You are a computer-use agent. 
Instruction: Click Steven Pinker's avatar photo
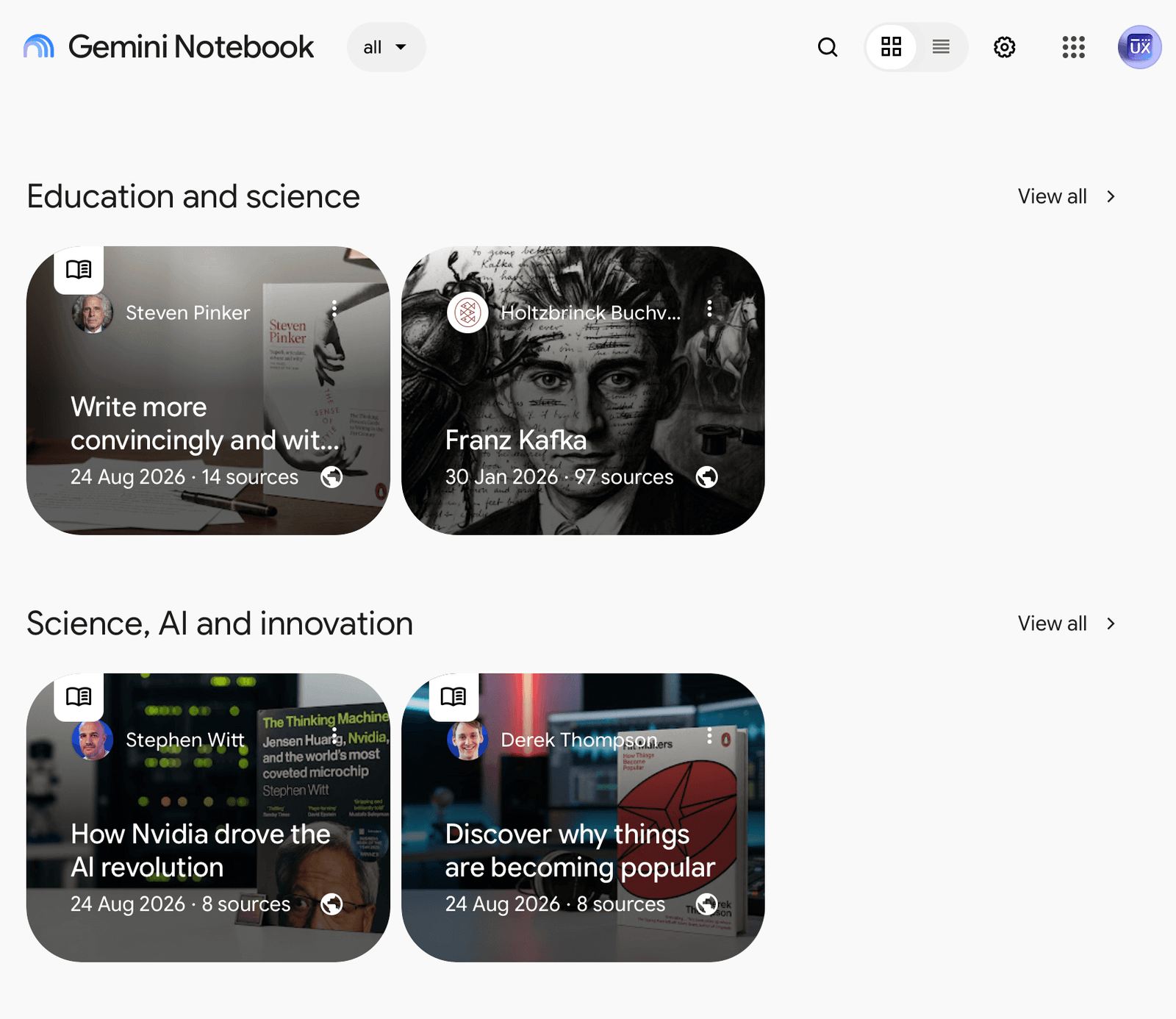point(93,312)
